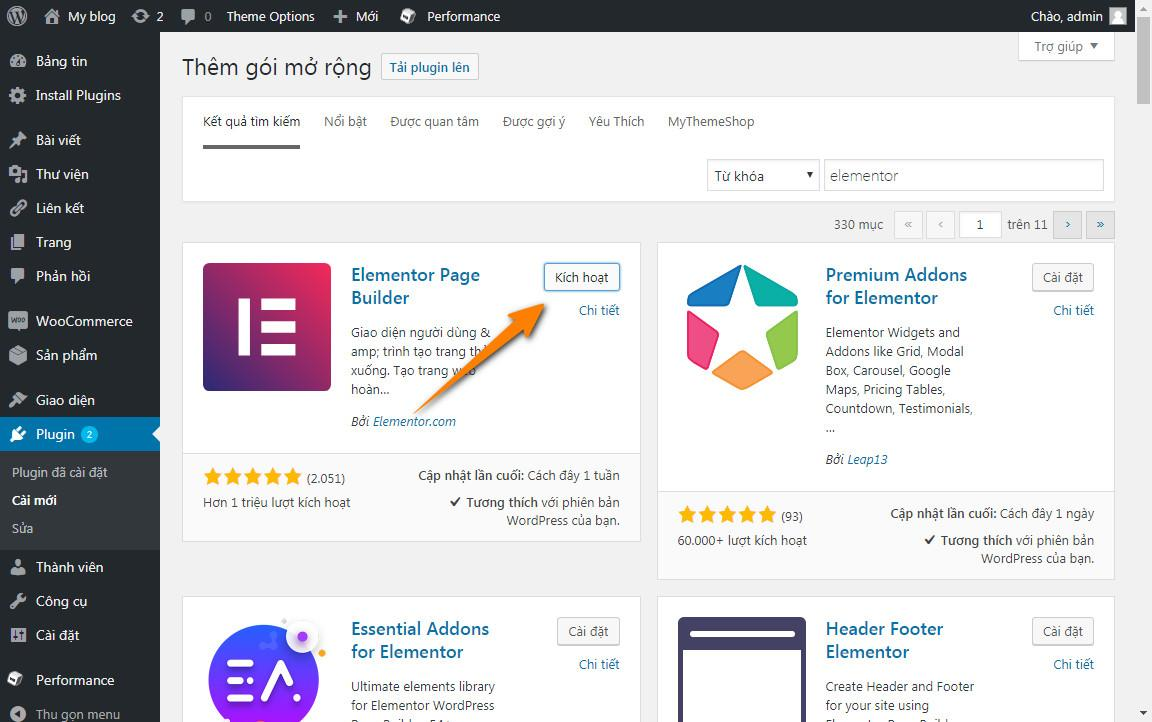Open Elementor.com author link
This screenshot has height=722, width=1152.
414,421
